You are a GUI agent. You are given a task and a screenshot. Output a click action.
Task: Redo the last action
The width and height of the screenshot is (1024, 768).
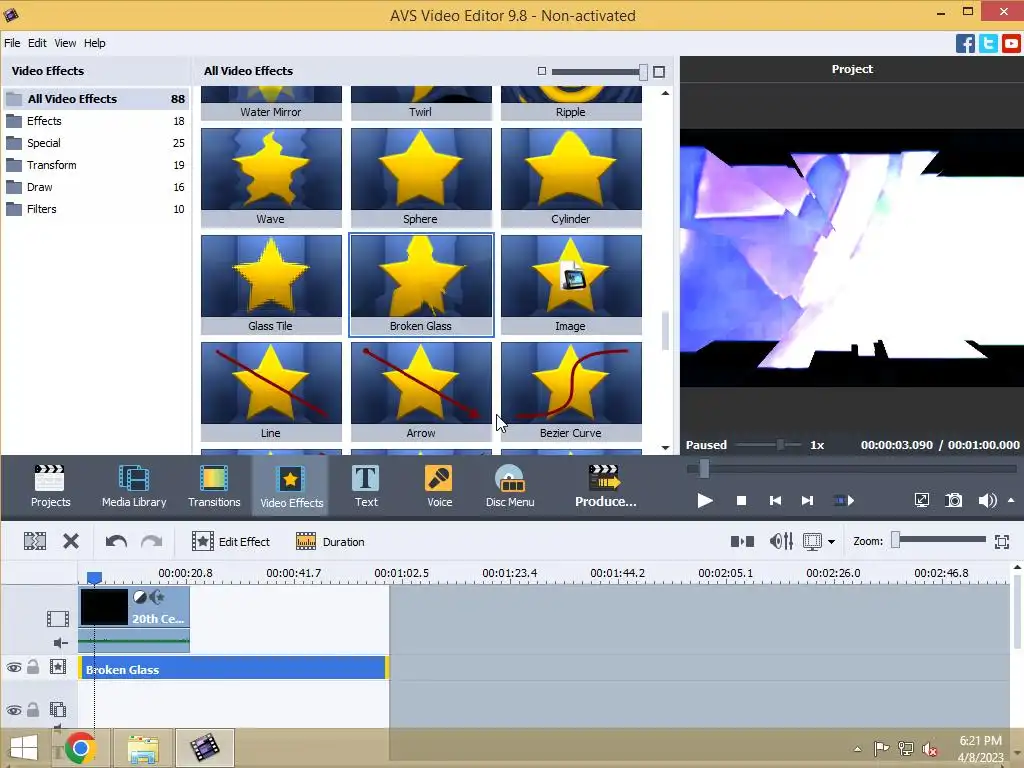click(x=152, y=541)
